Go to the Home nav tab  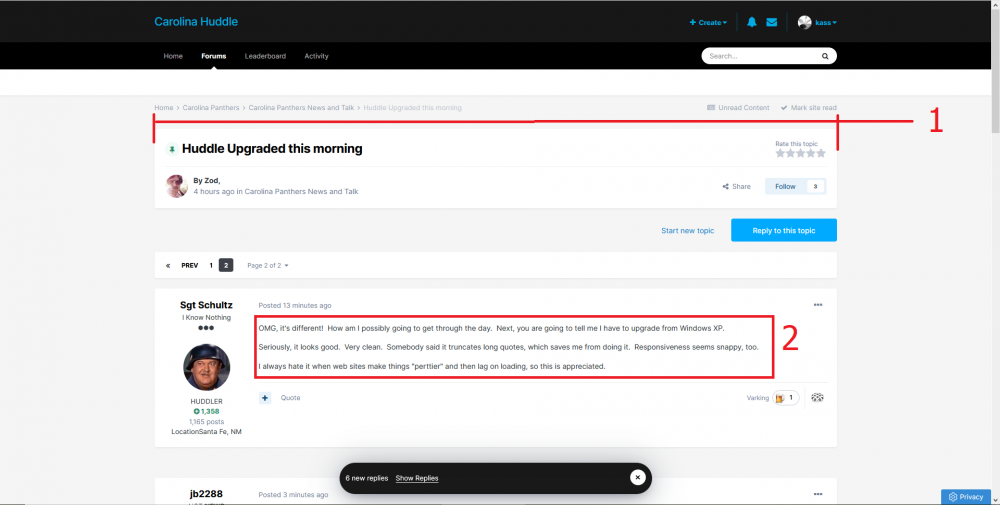click(173, 56)
